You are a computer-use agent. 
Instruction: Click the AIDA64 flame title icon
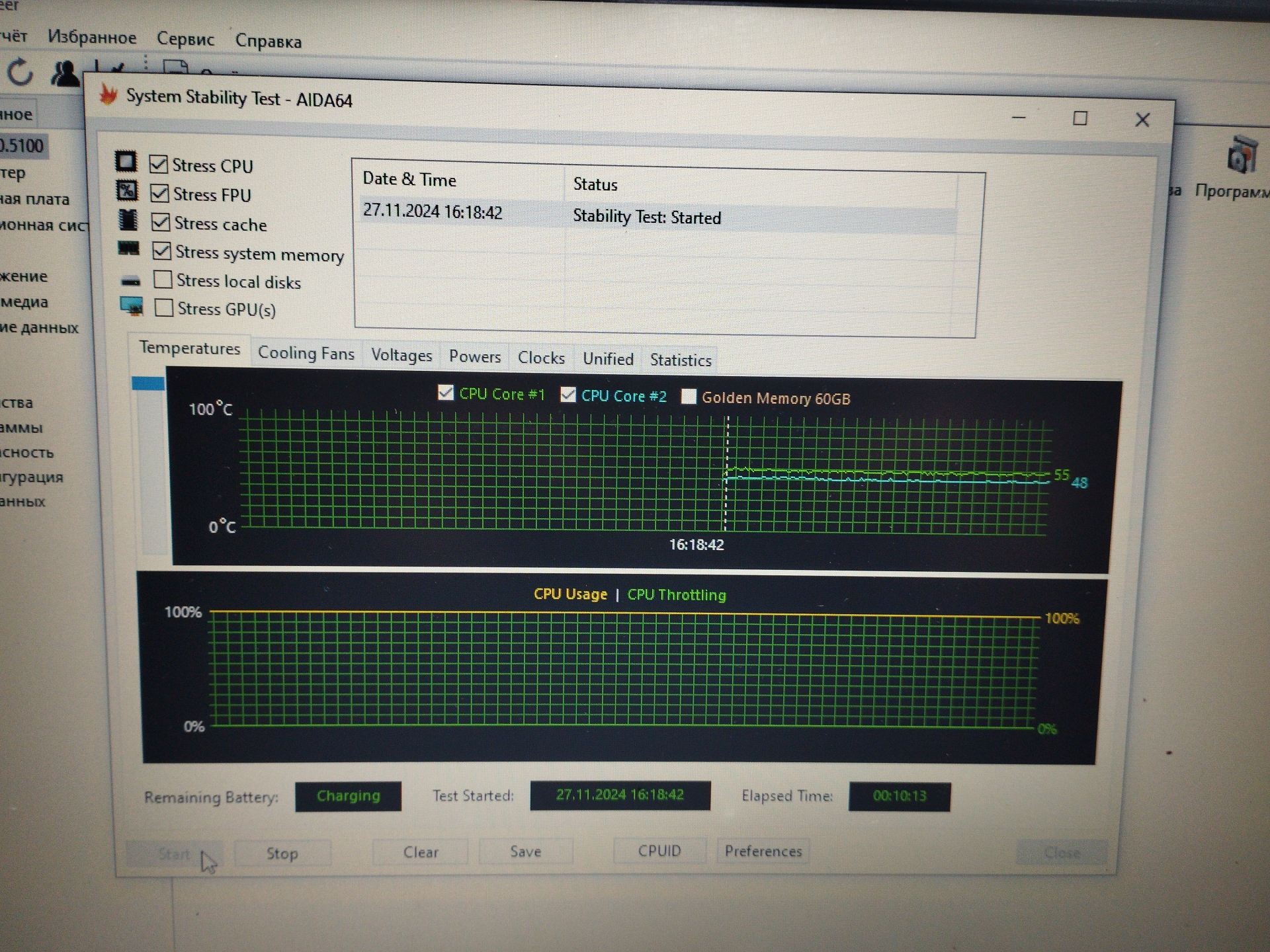point(108,95)
